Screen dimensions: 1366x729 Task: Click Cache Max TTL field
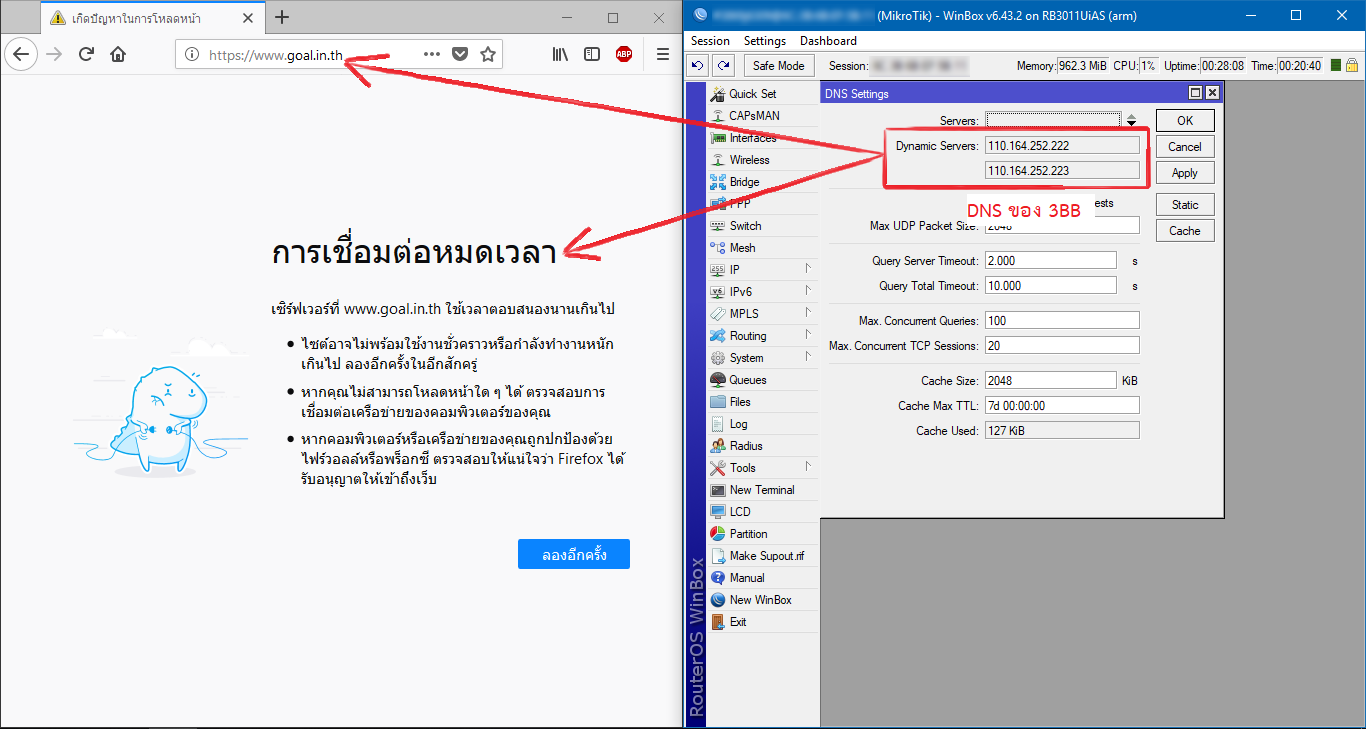[1062, 405]
